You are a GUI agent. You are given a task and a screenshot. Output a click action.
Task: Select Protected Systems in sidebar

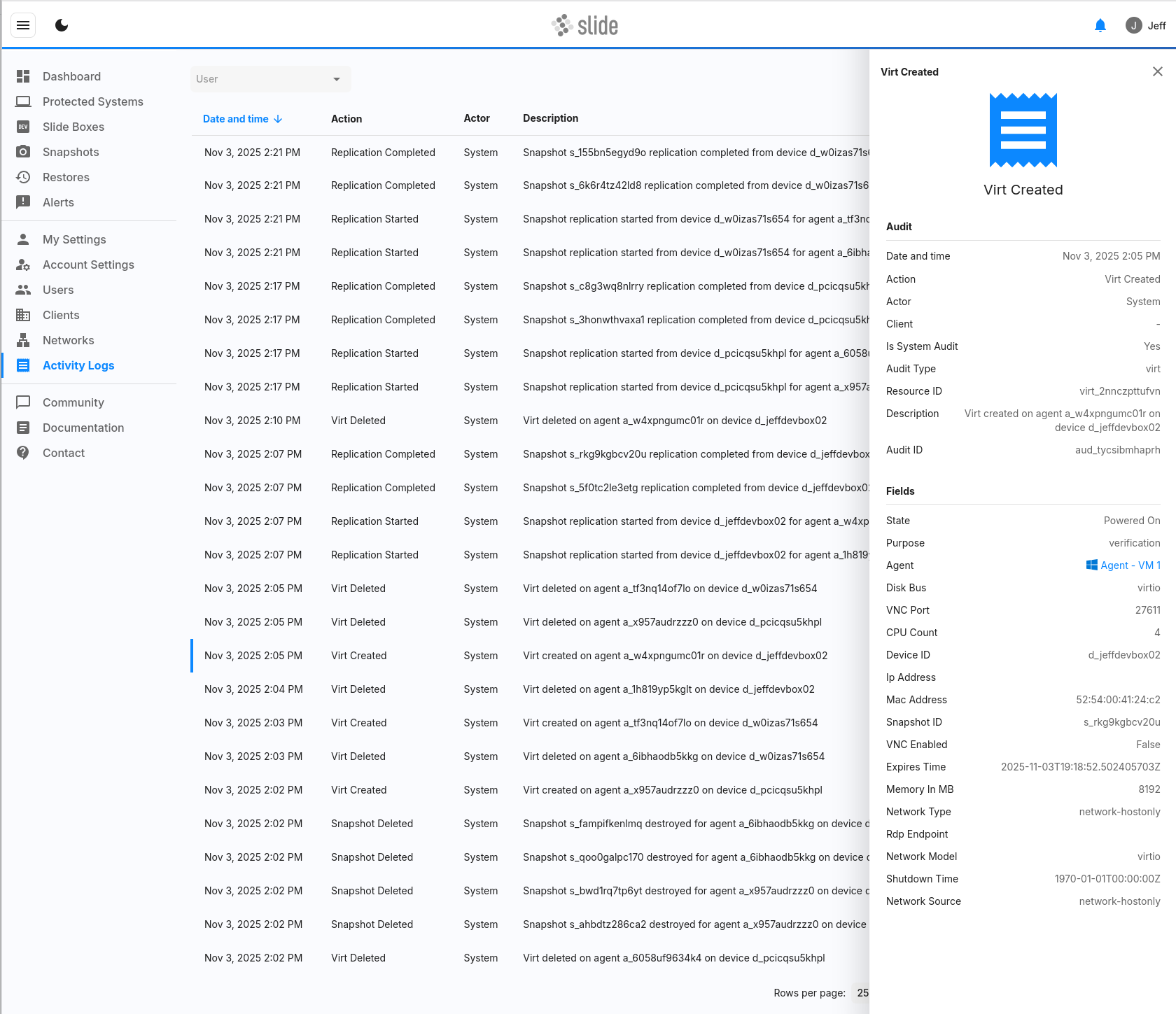92,101
